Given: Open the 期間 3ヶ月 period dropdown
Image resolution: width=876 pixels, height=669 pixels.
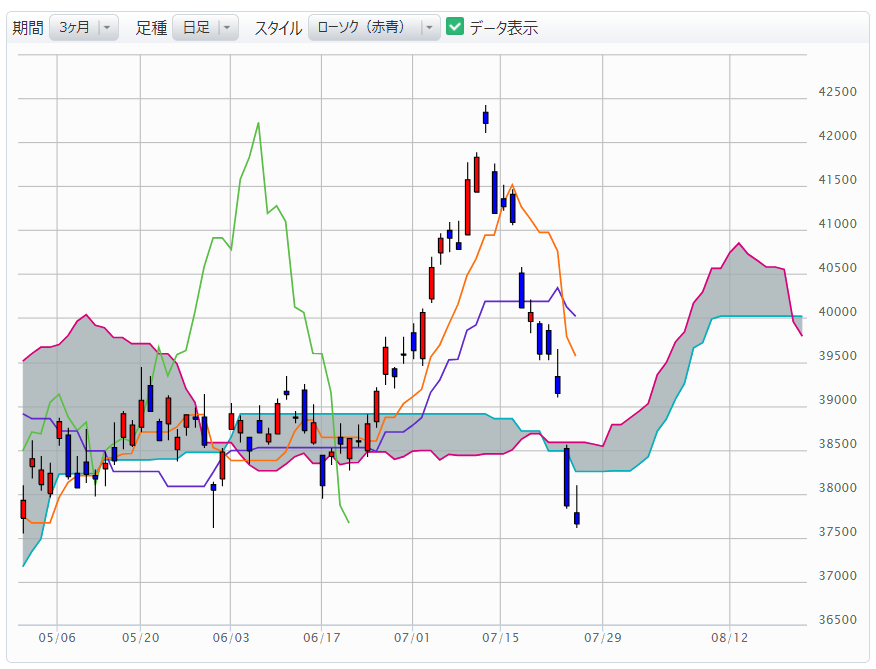Looking at the screenshot, I should coord(84,27).
